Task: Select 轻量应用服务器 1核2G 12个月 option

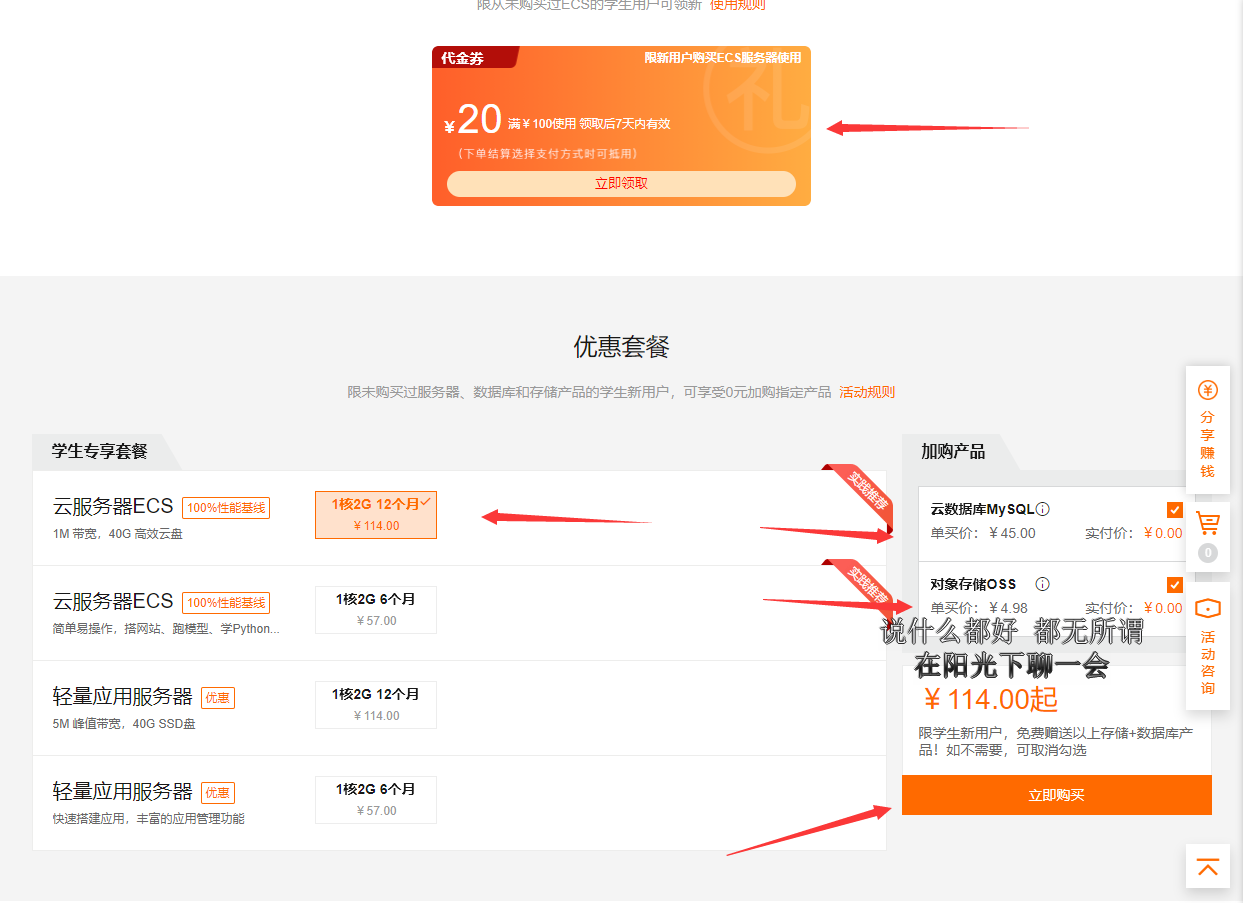Action: pos(376,705)
